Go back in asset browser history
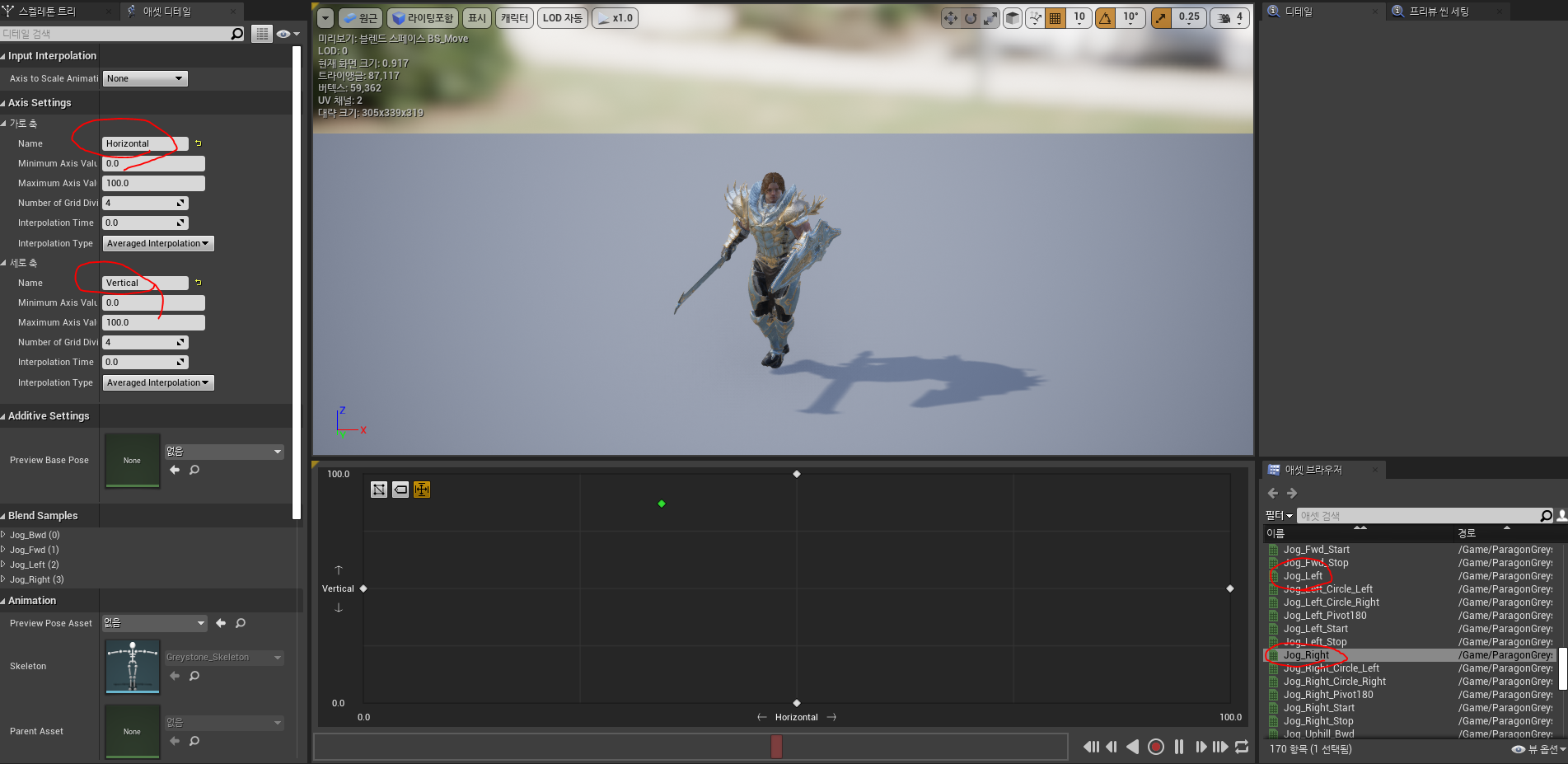This screenshot has height=764, width=1568. [1273, 493]
